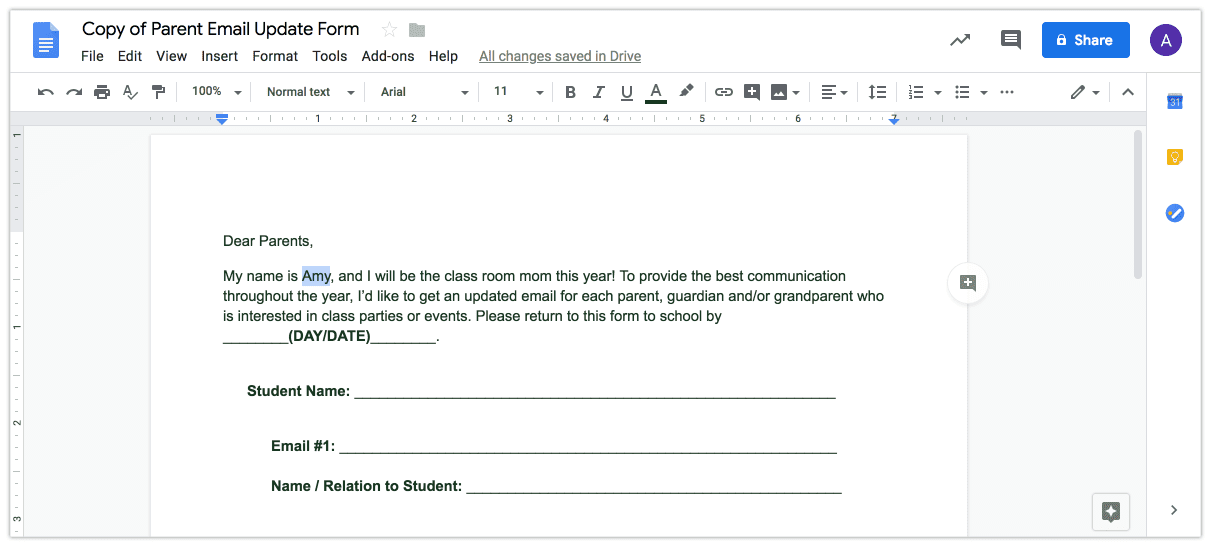Click the document title field

click(220, 29)
